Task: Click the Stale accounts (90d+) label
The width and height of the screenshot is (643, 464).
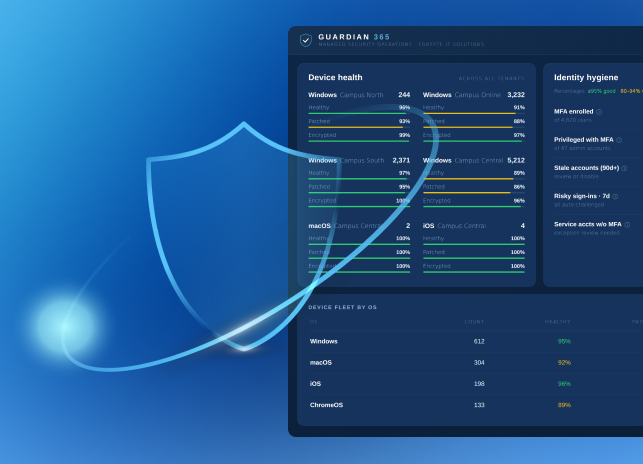Action: tap(586, 168)
